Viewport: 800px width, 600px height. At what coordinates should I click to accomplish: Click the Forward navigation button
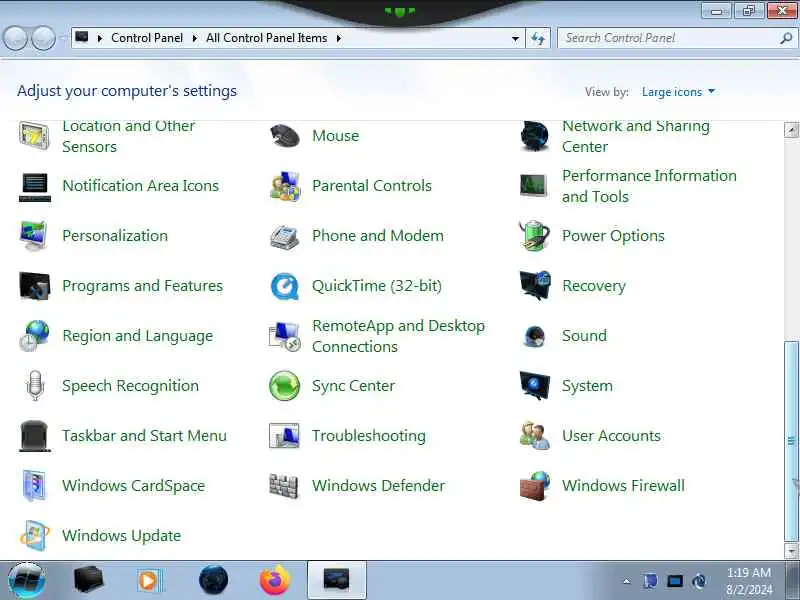[x=43, y=38]
